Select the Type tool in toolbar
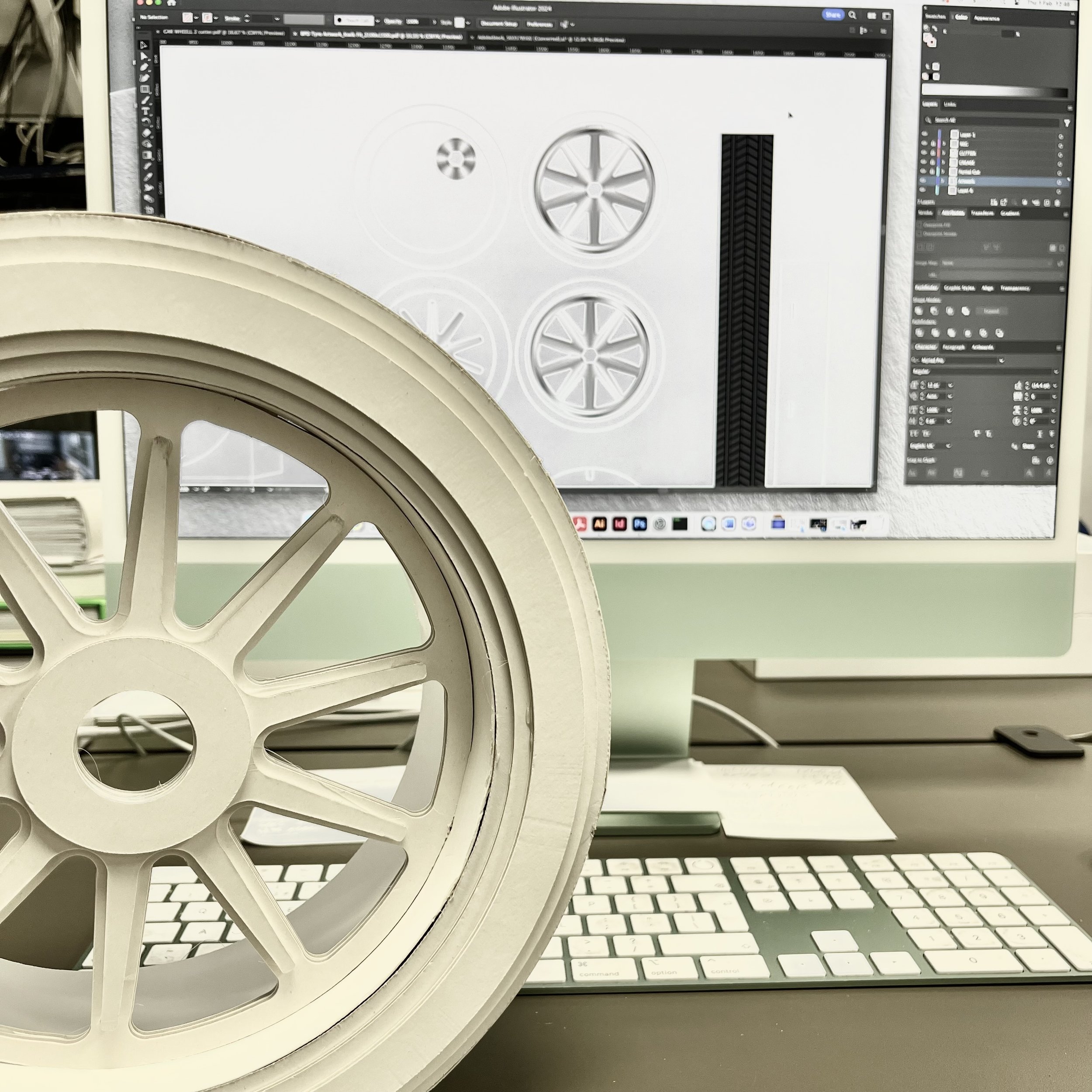The height and width of the screenshot is (1092, 1092). tap(145, 112)
